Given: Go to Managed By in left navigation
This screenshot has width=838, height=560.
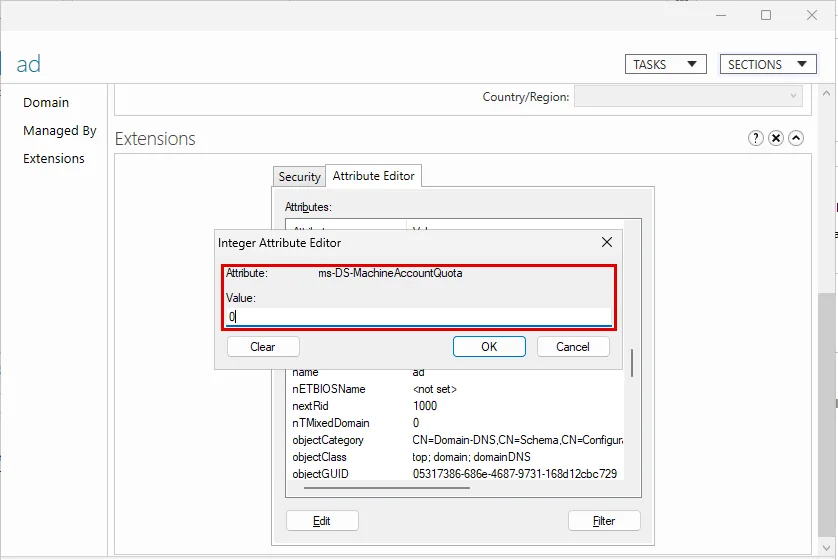Looking at the screenshot, I should pos(60,130).
